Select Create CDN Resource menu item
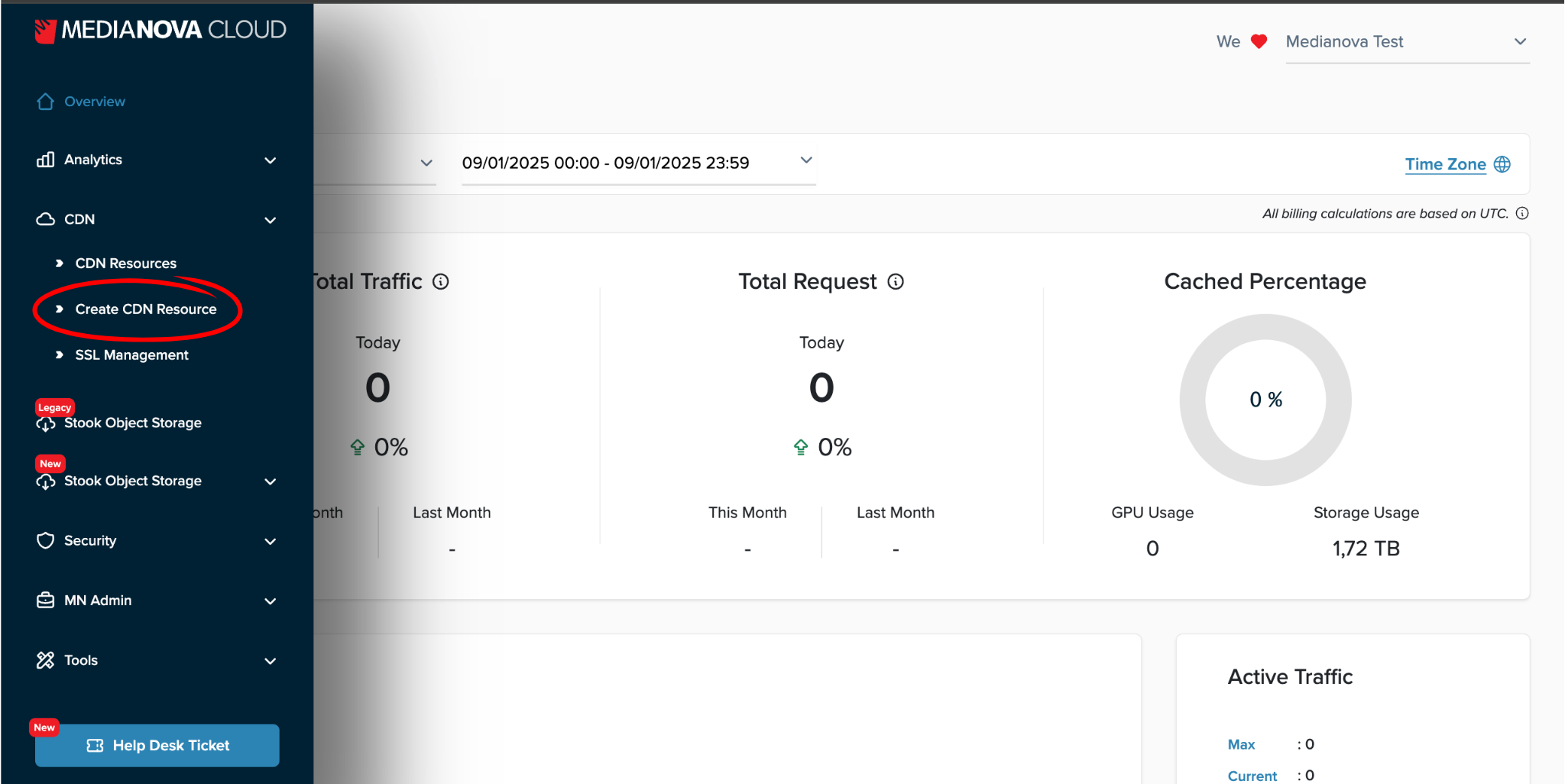1565x784 pixels. click(145, 309)
